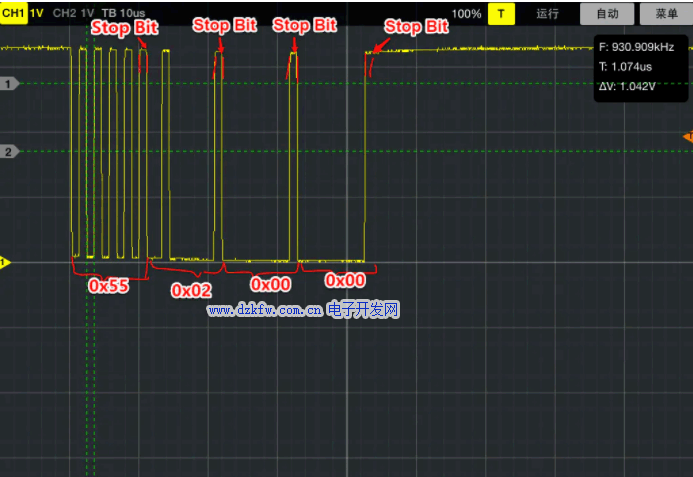Toggle the CH1 channel indicator
Screen dimensions: 693x477
[14, 14]
